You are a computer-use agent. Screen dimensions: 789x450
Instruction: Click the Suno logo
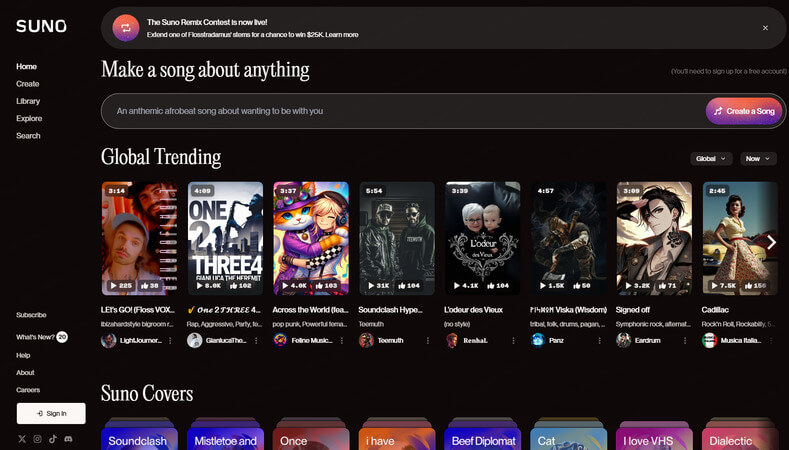(x=41, y=26)
